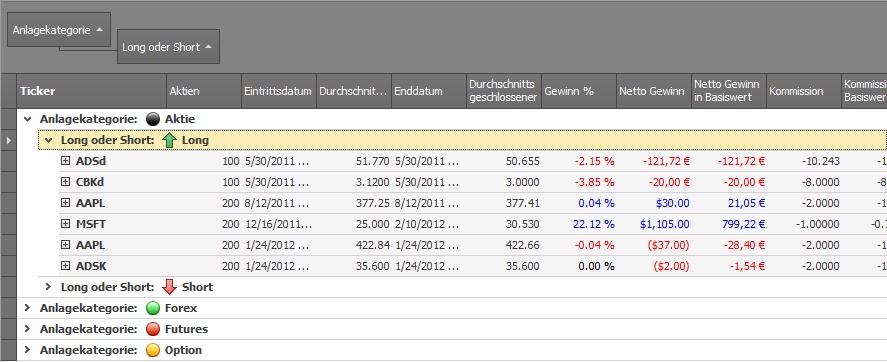Click the ($37.00) net profit cell
The width and height of the screenshot is (887, 362).
pos(654,245)
